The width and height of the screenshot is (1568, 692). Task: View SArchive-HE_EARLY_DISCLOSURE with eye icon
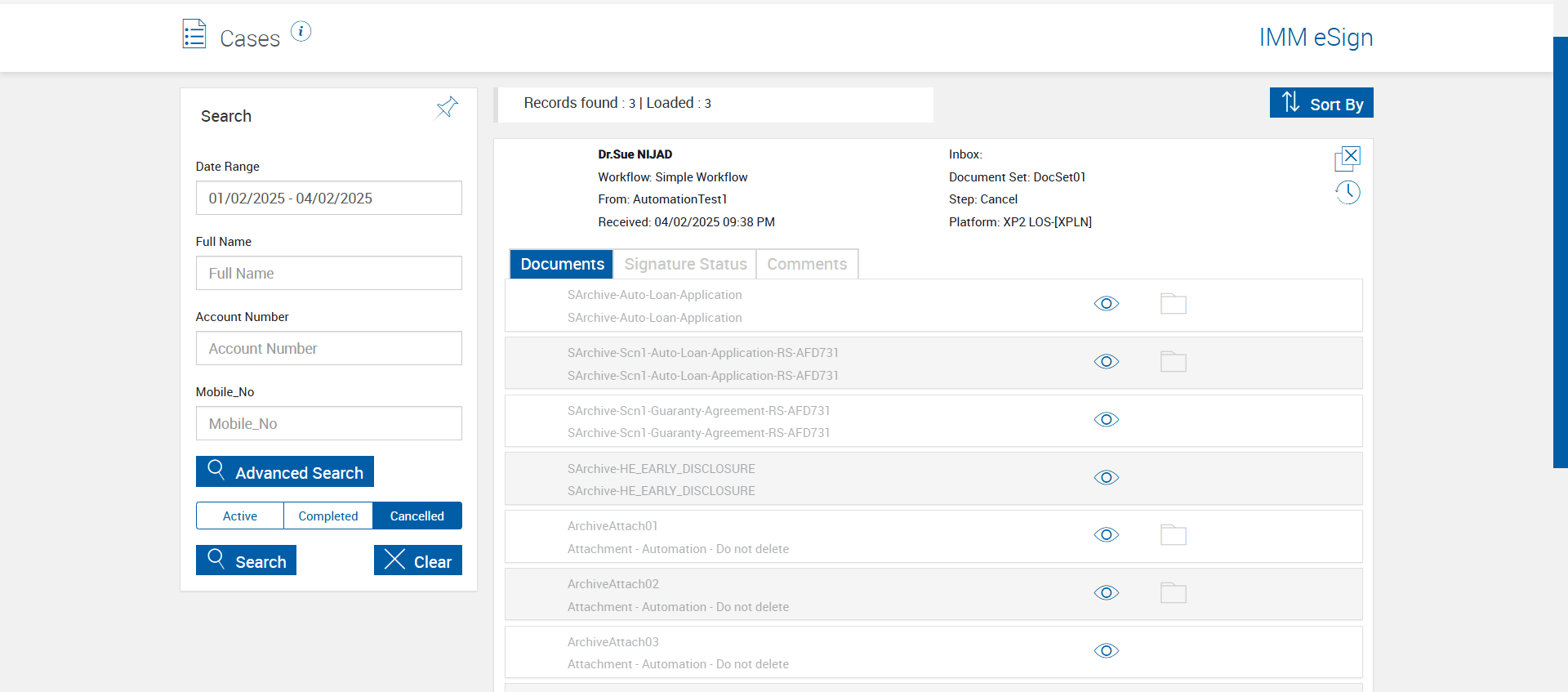point(1107,478)
